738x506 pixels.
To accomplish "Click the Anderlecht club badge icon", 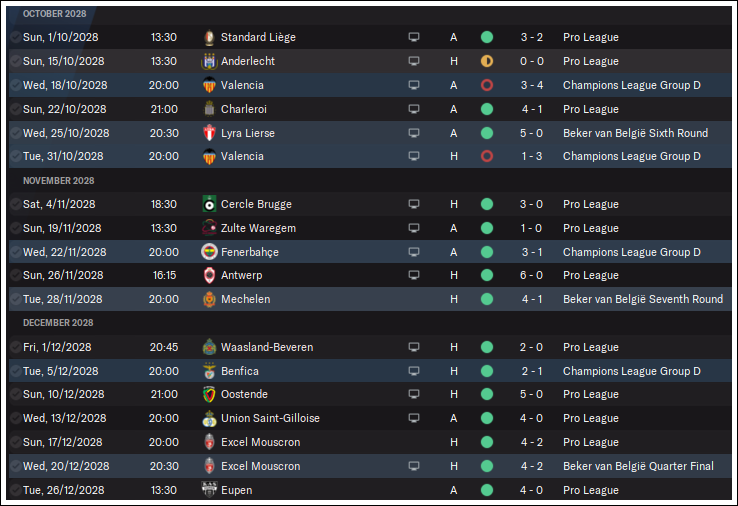I will tap(209, 61).
